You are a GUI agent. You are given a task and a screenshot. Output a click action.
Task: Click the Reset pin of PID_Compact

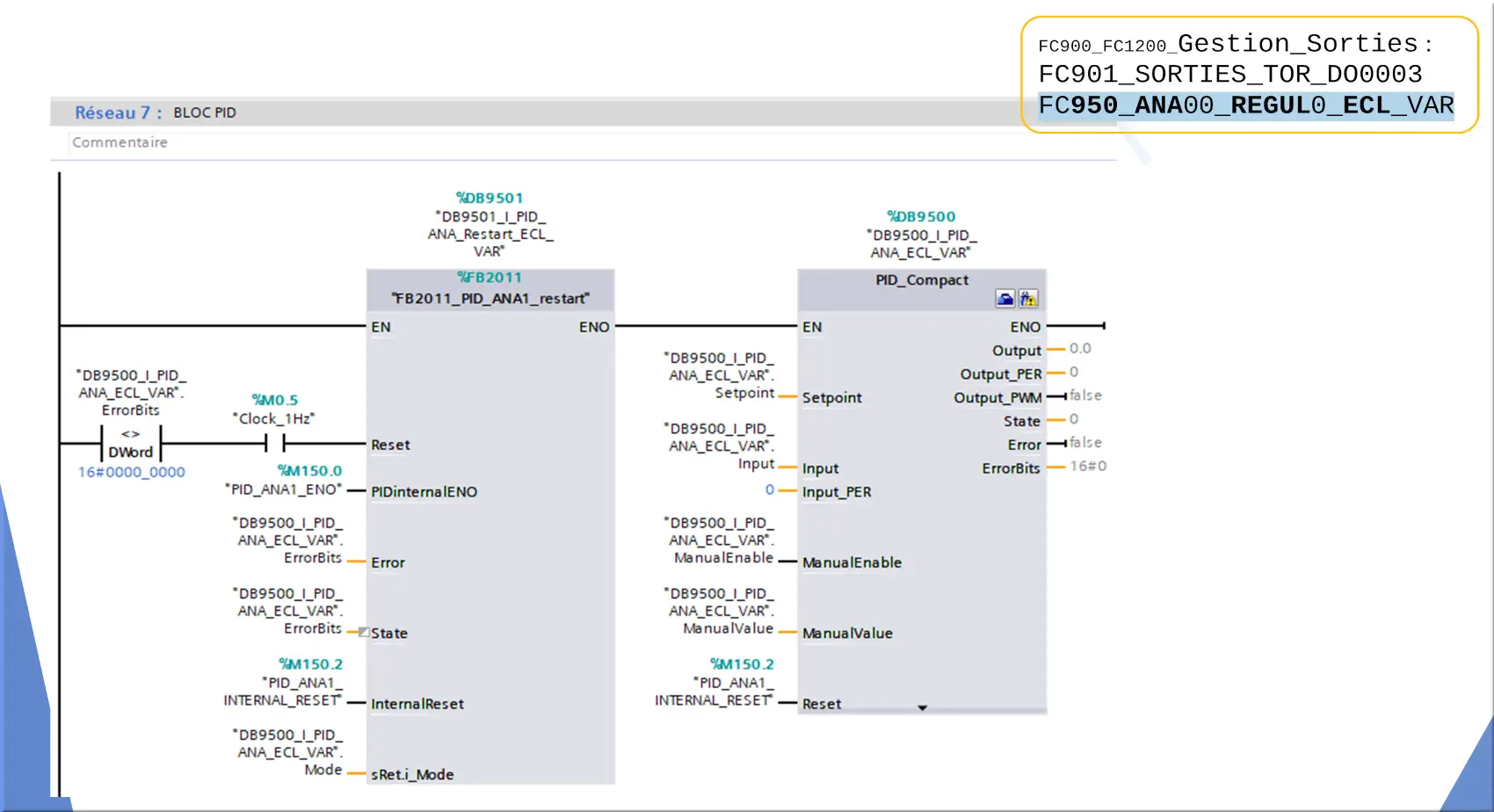[822, 704]
